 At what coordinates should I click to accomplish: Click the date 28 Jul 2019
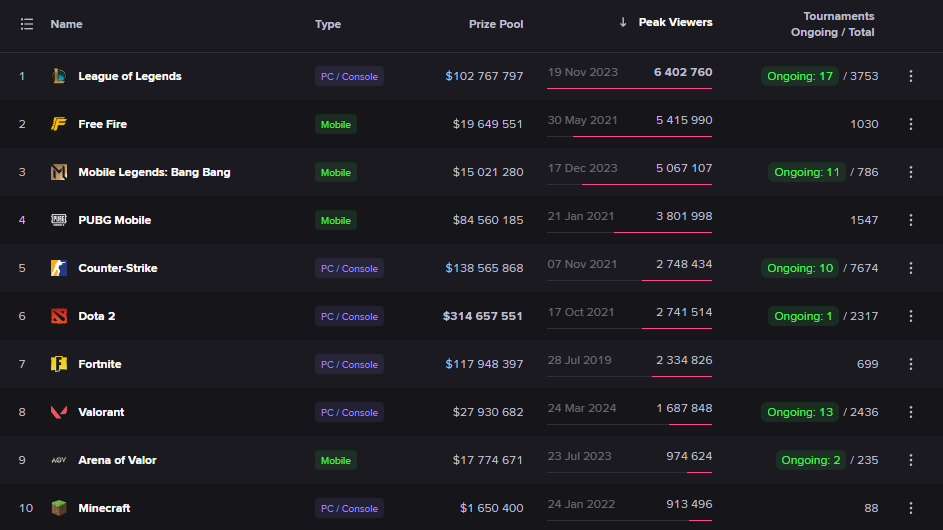click(579, 360)
